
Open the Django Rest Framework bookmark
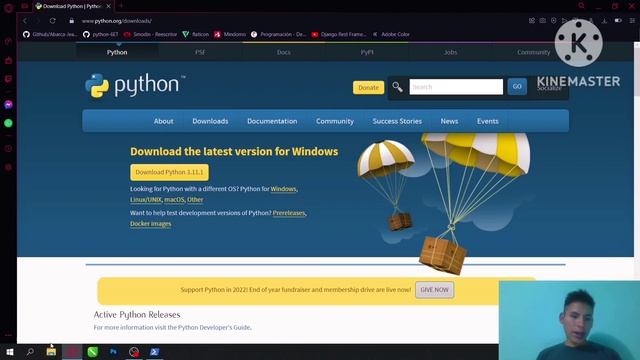click(x=339, y=34)
